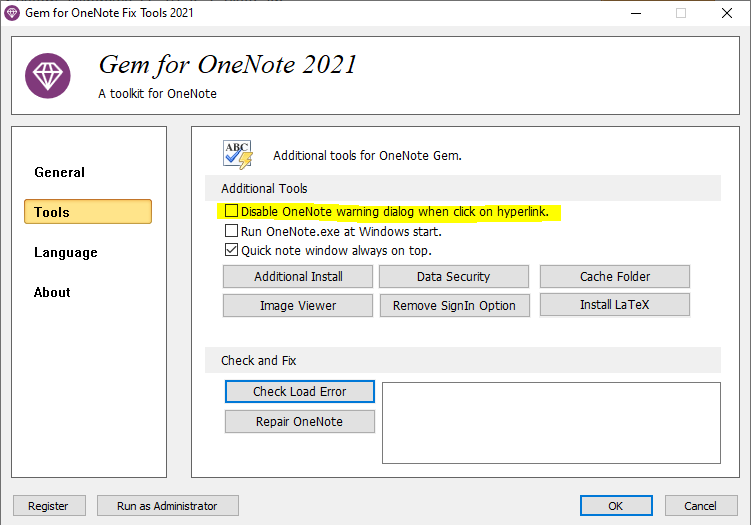Click the Install LaTeX button
Viewport: 756px width, 525px height.
point(615,305)
